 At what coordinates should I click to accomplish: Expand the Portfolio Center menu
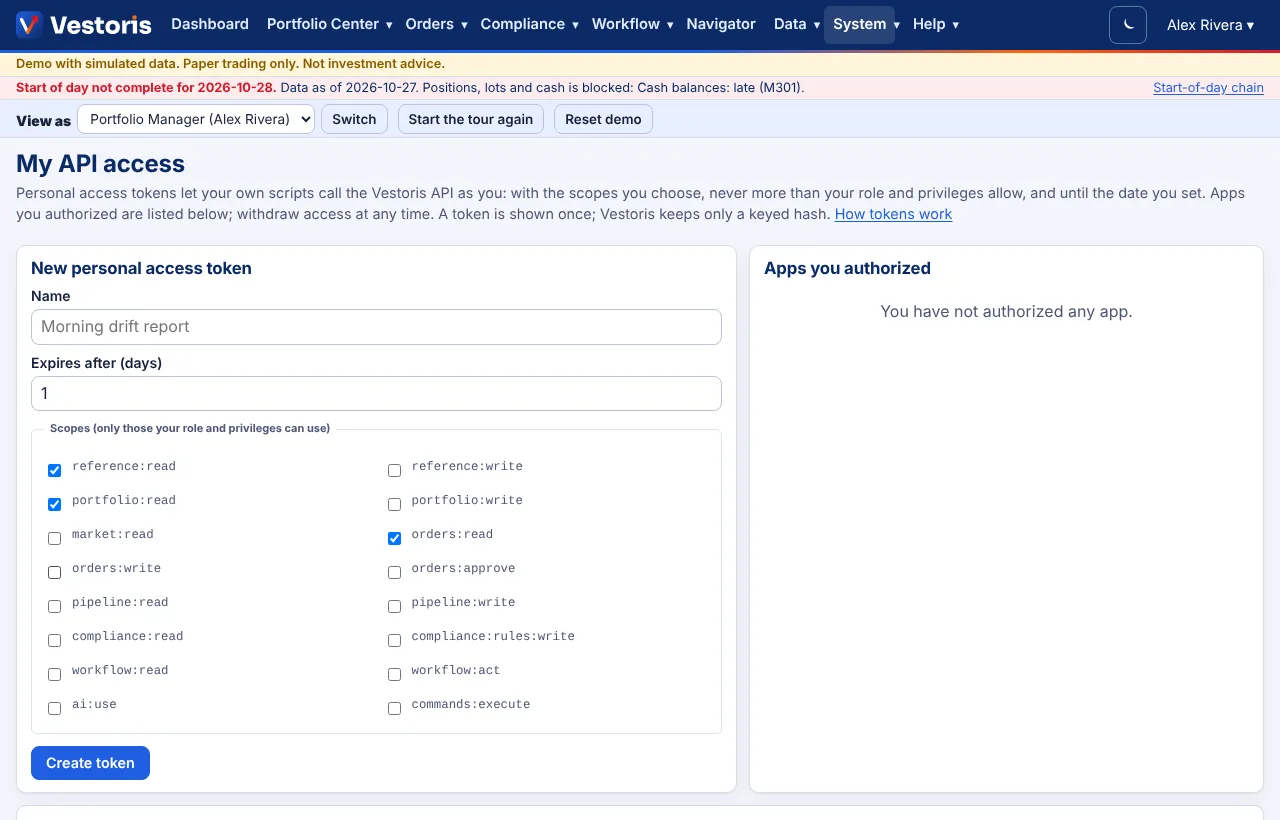tap(329, 24)
